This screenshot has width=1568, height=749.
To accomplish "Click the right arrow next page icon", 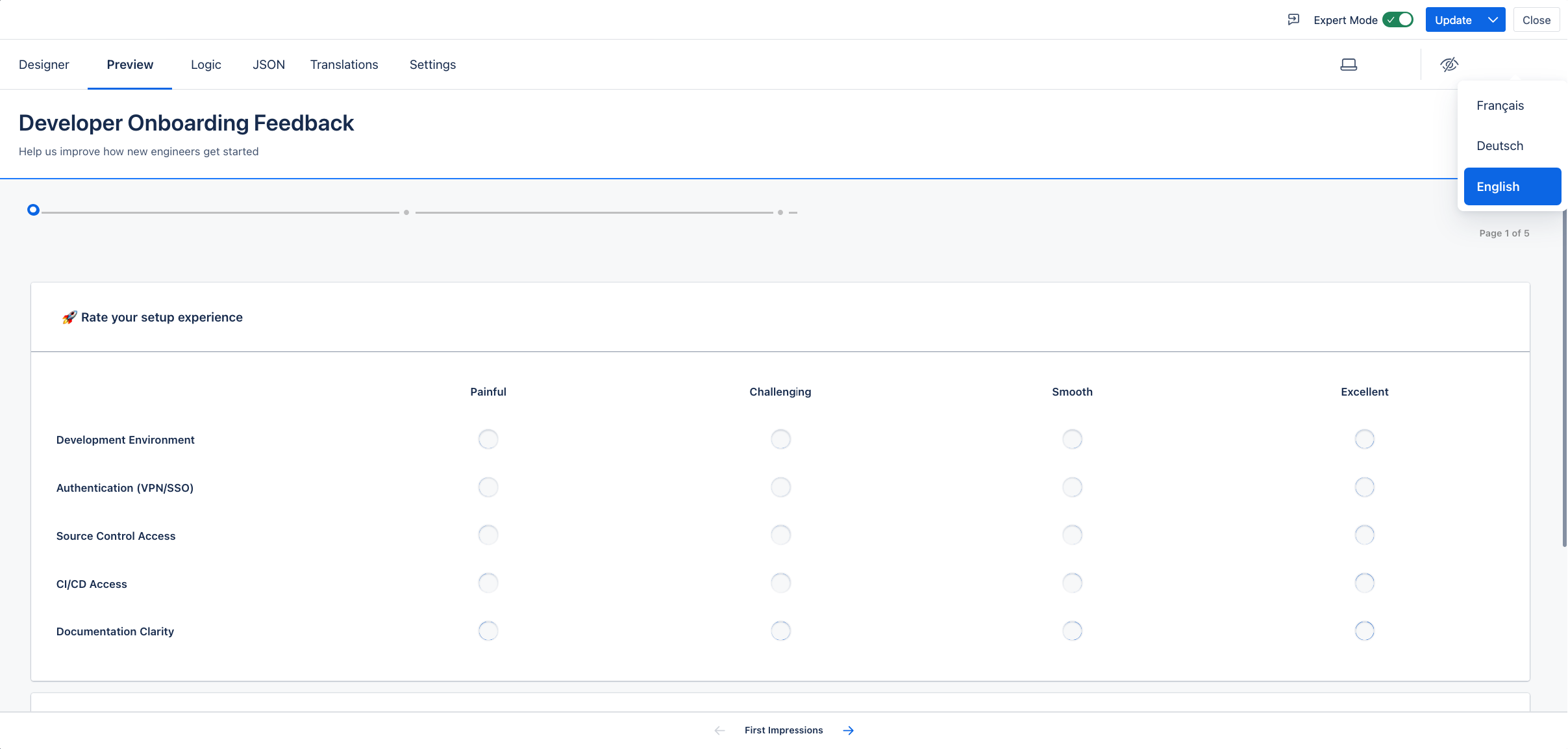I will (x=848, y=730).
